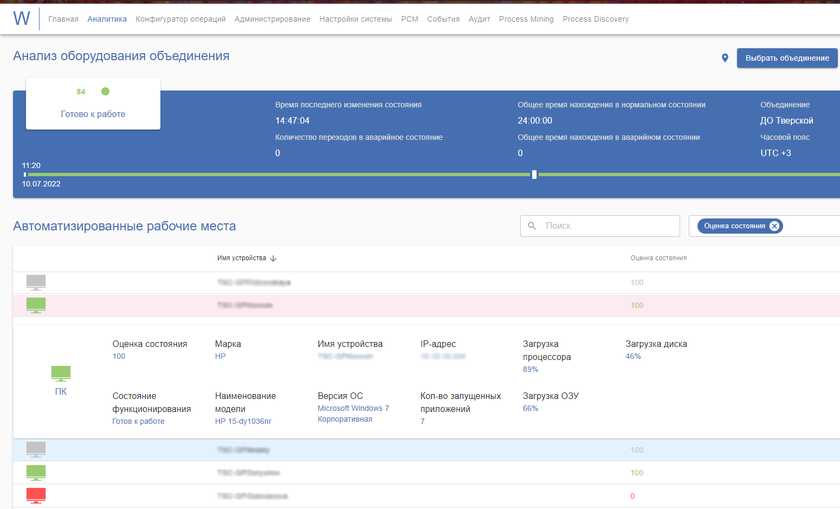Click the green monitor icon in pink row
Viewport: 840px width, 509px height.
(36, 305)
